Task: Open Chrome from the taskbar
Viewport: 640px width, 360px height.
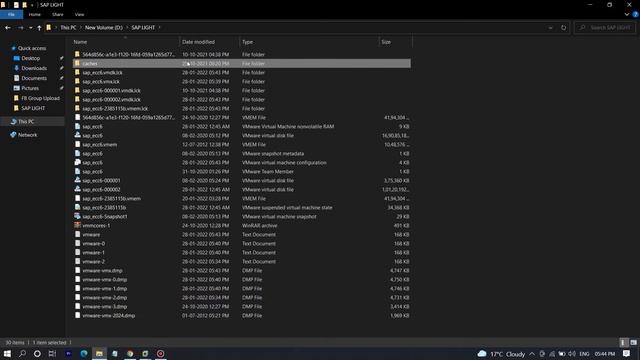Action: pyautogui.click(x=130, y=353)
